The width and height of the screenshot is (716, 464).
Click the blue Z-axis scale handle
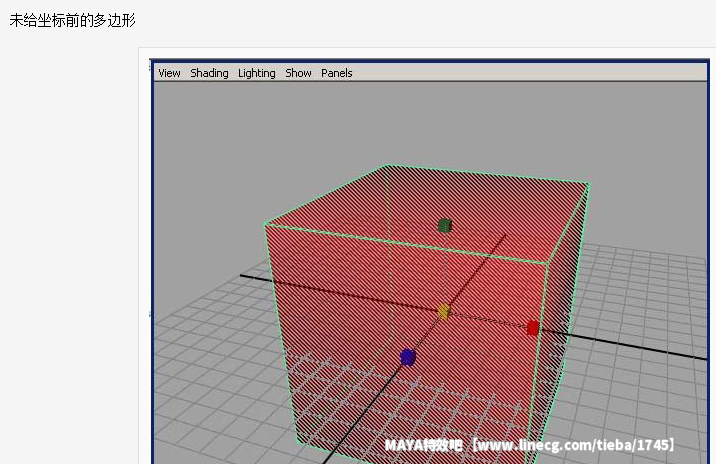tap(408, 358)
